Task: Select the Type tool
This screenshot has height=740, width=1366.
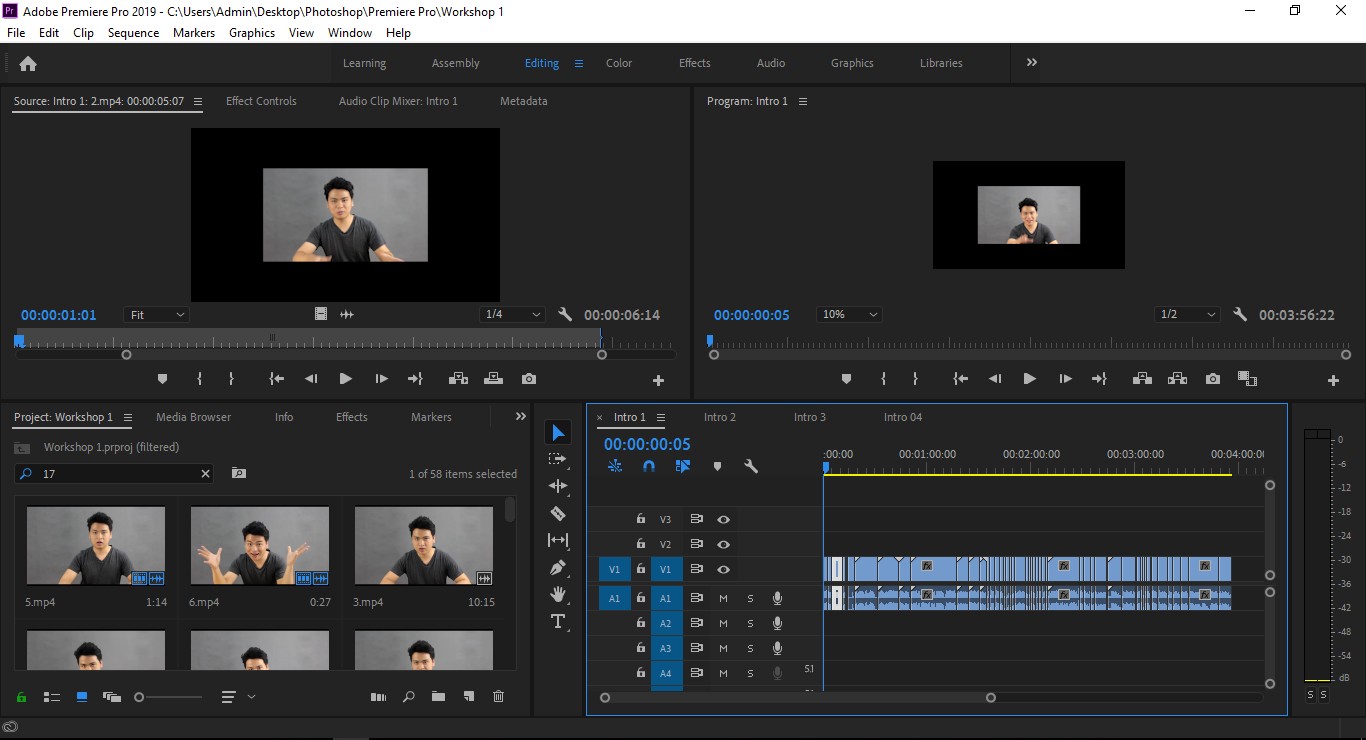Action: pos(558,621)
